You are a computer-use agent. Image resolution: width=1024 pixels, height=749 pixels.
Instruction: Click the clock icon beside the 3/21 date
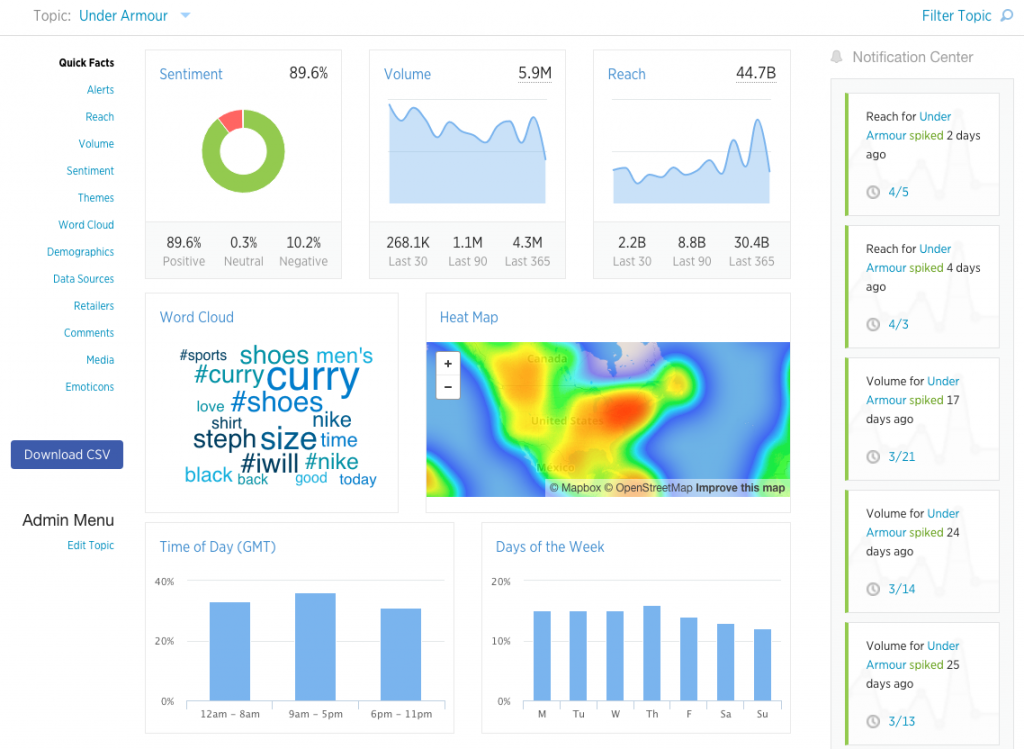[x=873, y=457]
